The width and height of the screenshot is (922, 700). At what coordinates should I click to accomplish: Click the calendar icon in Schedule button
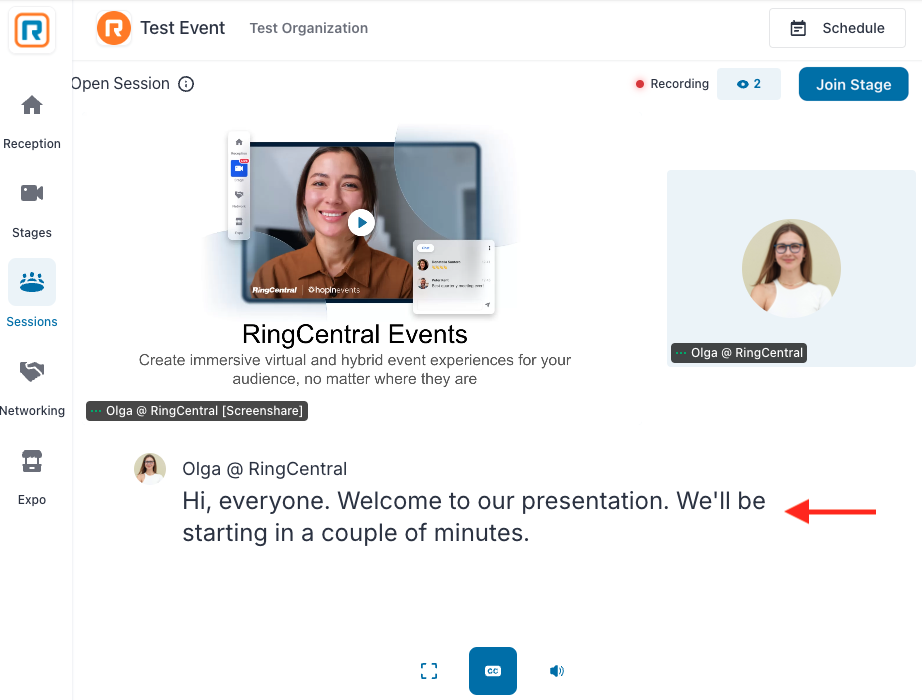798,28
